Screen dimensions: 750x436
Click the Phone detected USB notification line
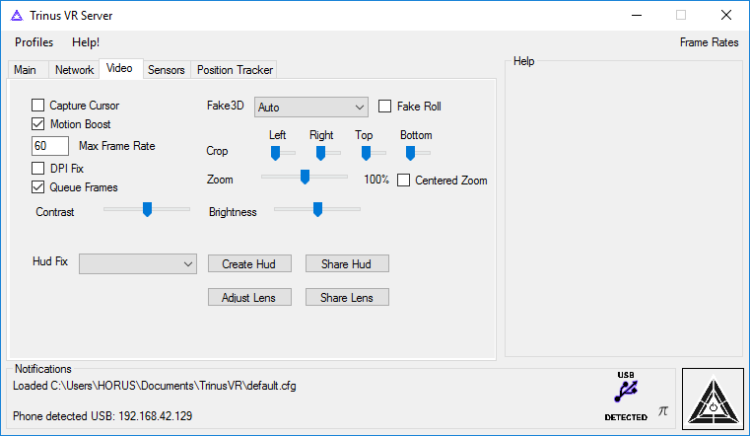point(102,416)
